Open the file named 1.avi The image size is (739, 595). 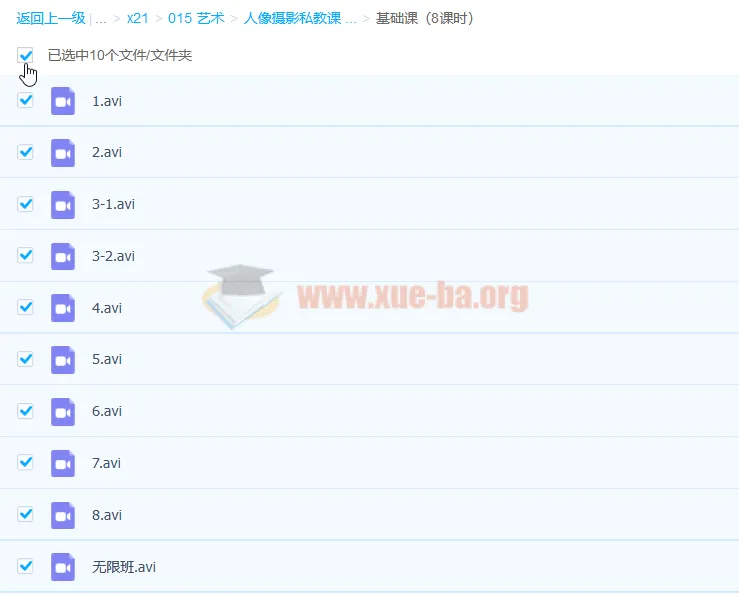point(107,101)
